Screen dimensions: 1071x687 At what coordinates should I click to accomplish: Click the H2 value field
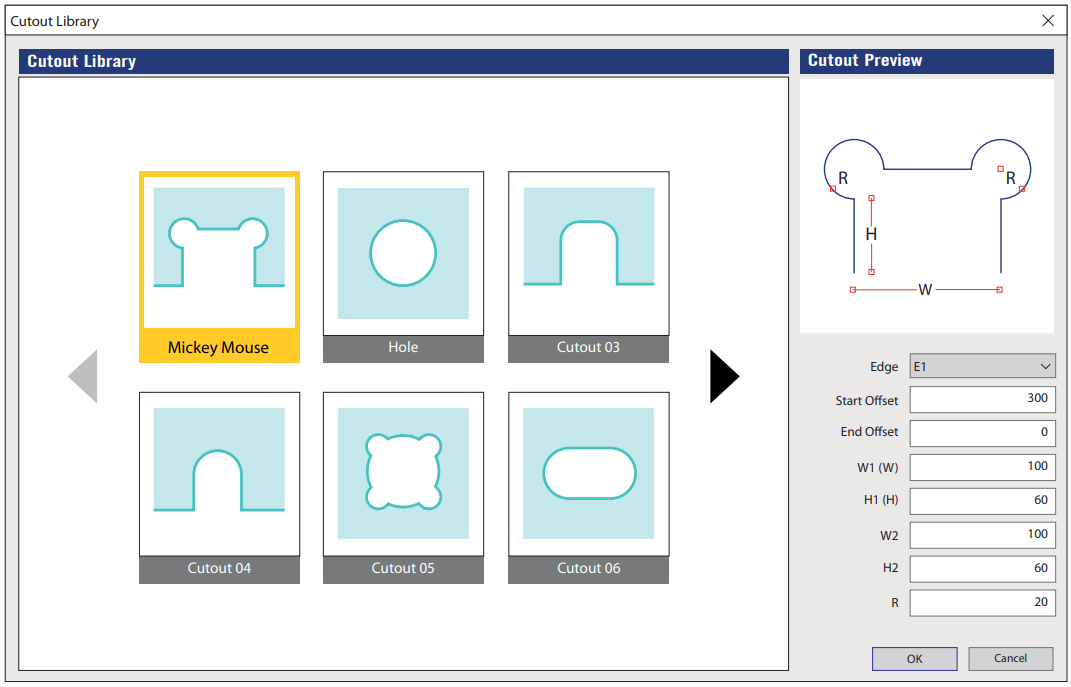click(982, 569)
